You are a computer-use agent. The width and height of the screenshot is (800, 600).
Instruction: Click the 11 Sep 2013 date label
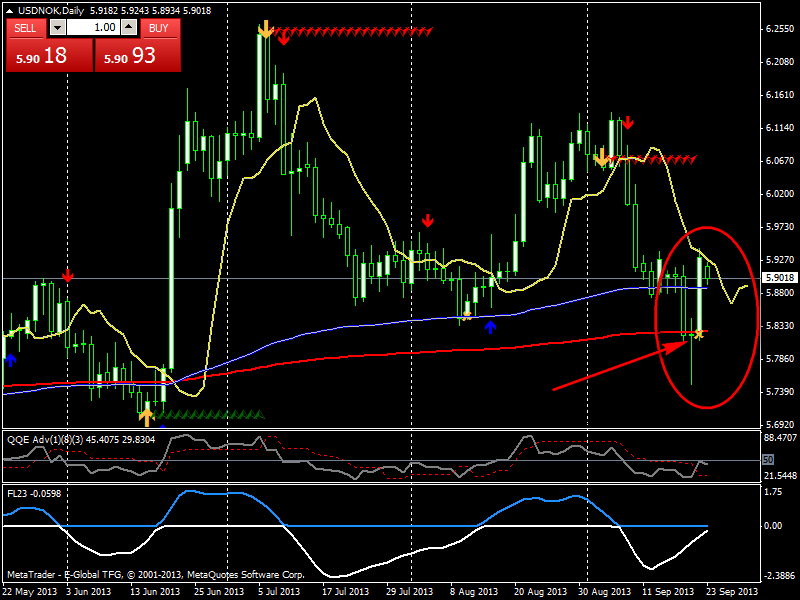(668, 592)
